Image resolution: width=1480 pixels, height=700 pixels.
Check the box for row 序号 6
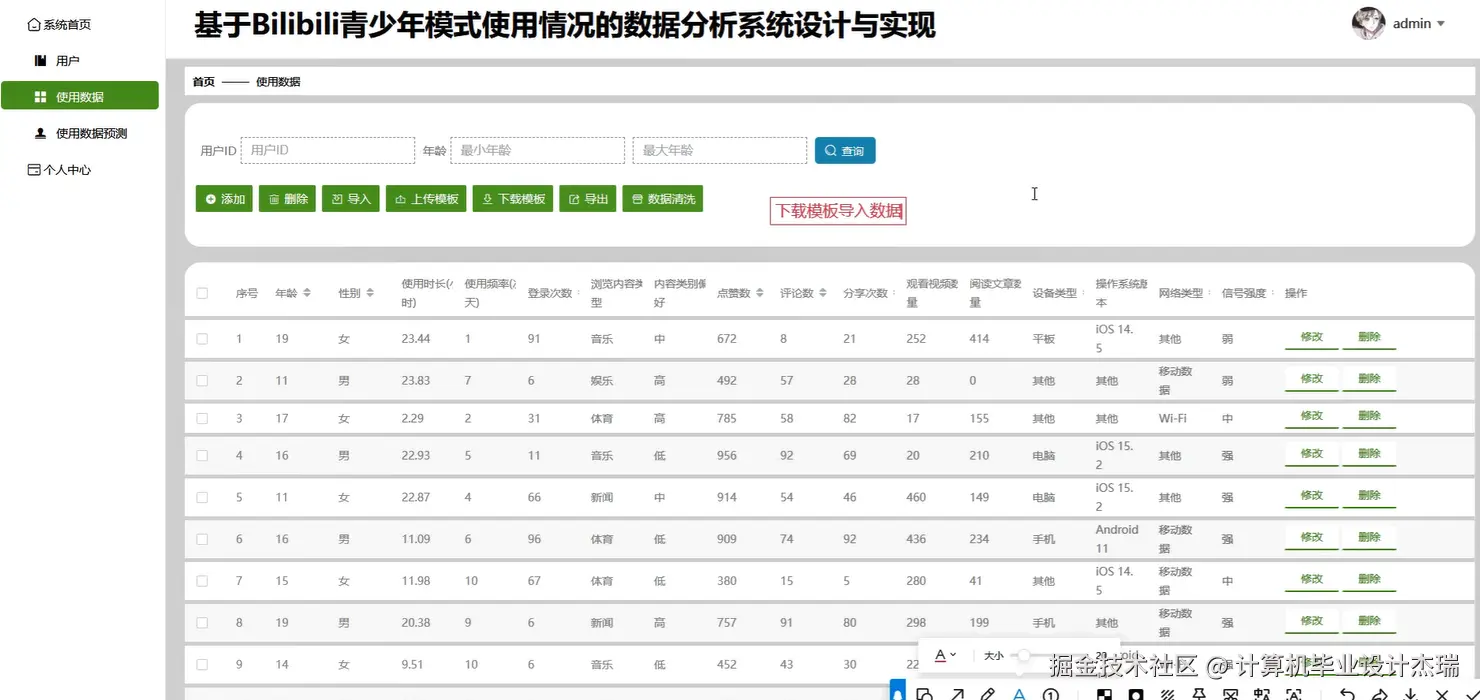click(202, 539)
